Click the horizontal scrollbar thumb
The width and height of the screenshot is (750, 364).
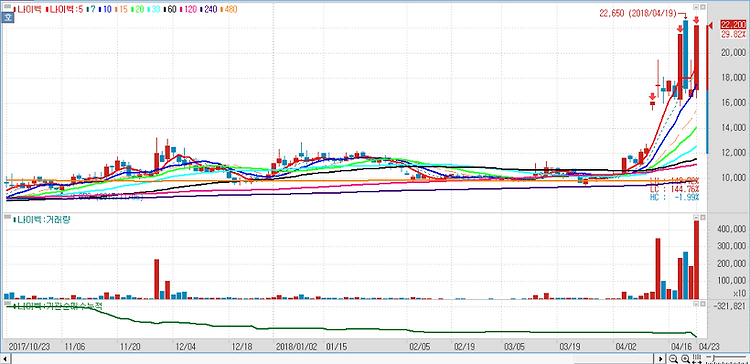tap(615, 358)
